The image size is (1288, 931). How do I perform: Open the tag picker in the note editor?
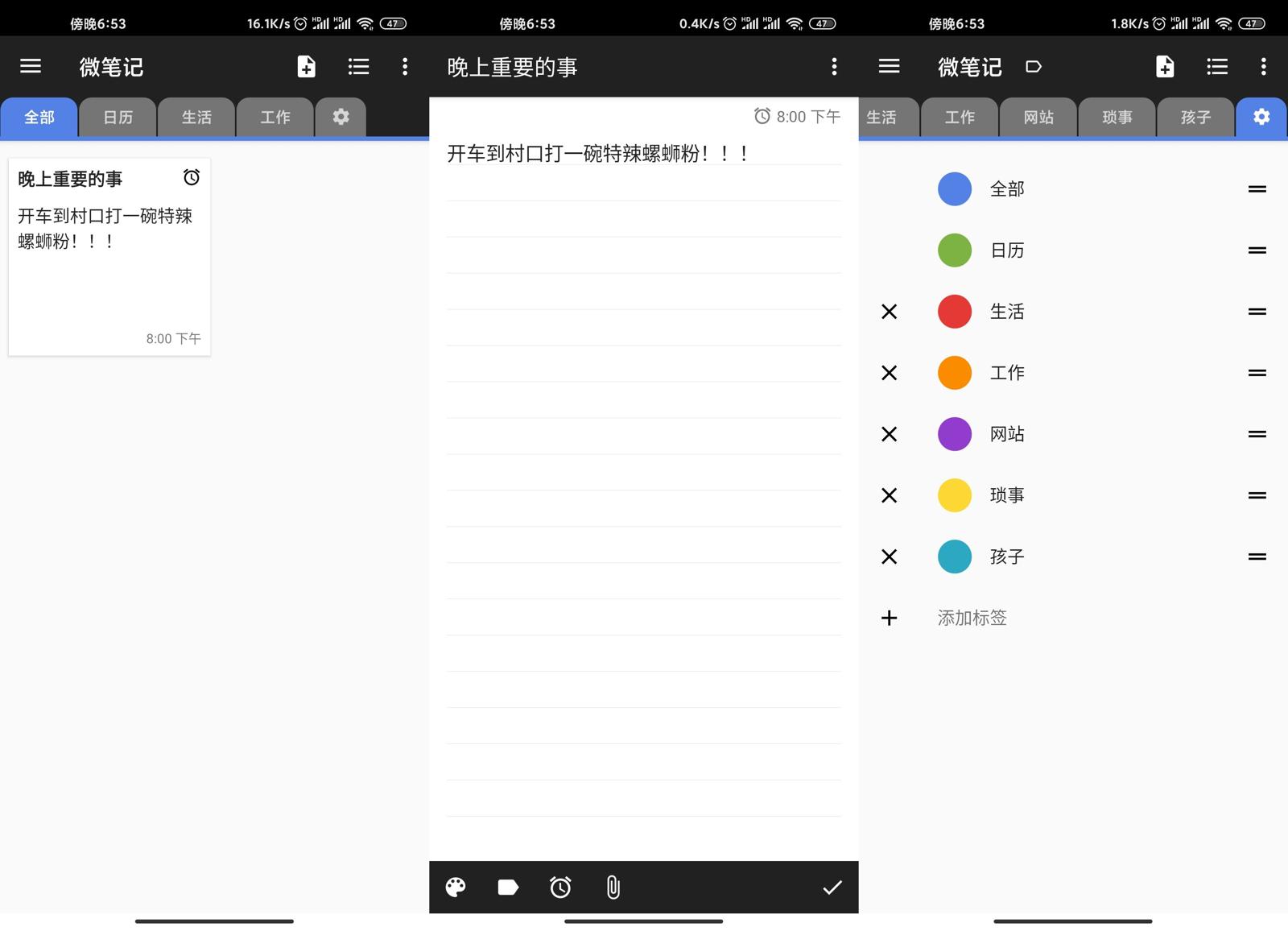pos(508,887)
